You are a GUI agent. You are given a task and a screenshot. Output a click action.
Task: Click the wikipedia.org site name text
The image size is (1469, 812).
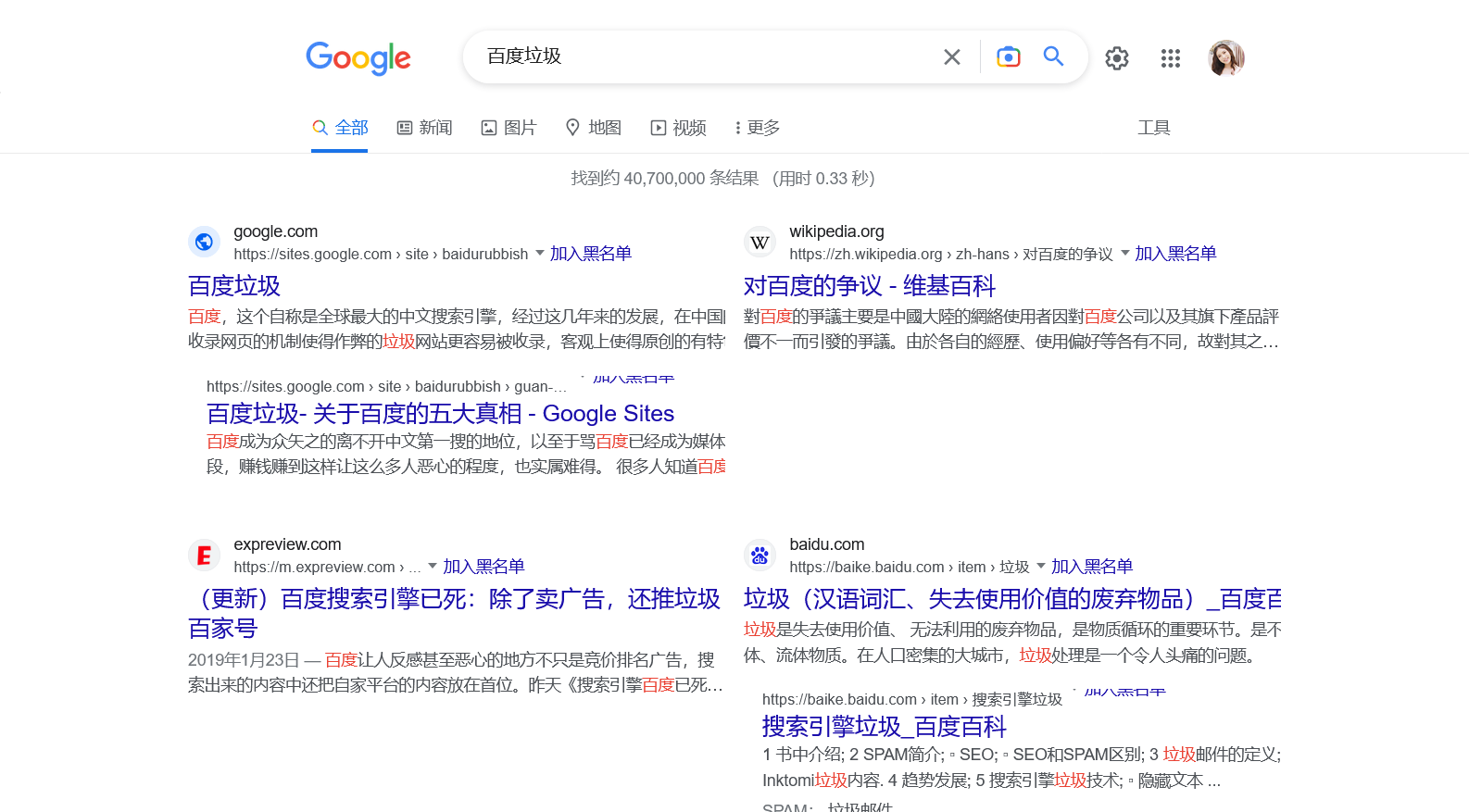click(836, 231)
